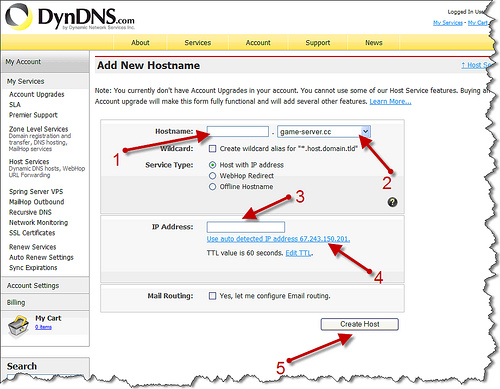Select Offline Hostname service type
This screenshot has height=389, width=500.
[212, 187]
